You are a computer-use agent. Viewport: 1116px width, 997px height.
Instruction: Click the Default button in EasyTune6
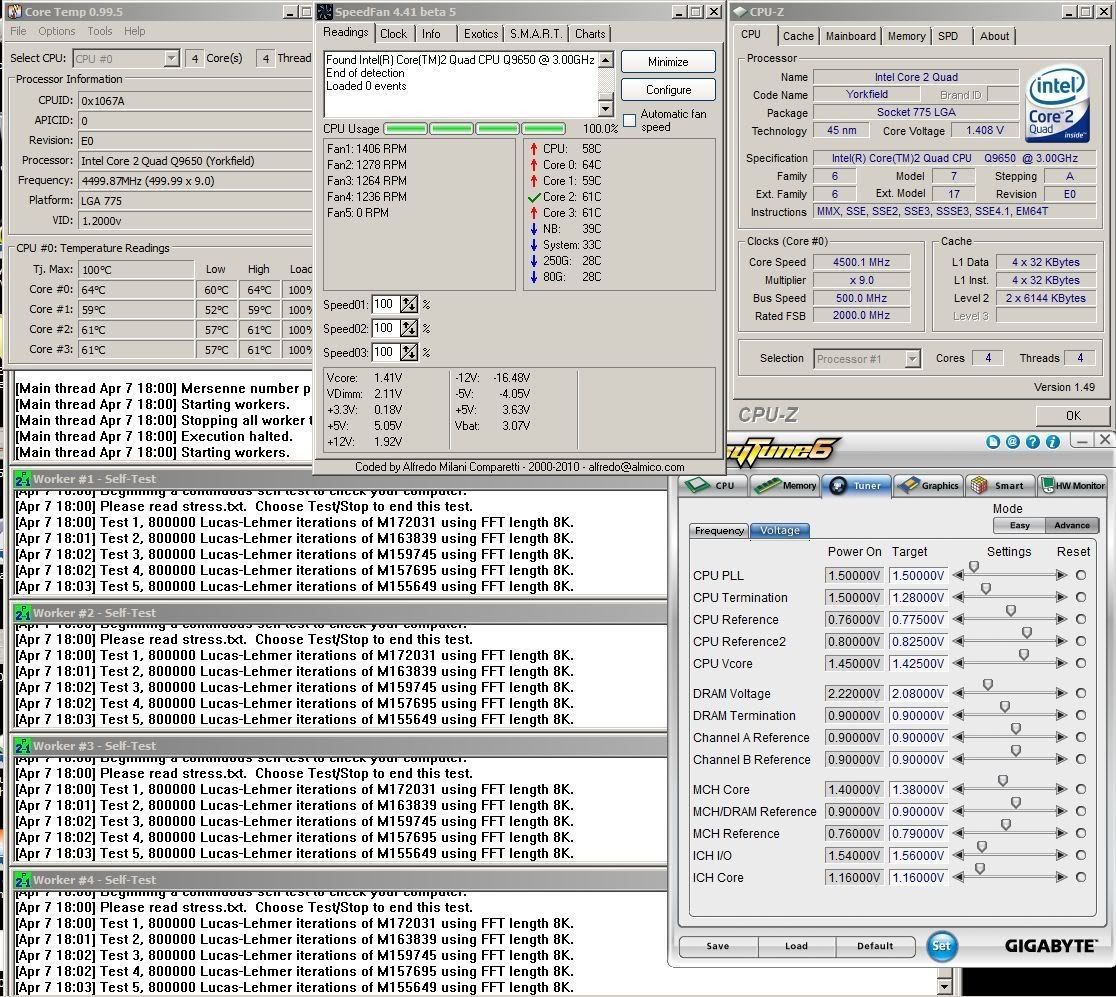click(875, 946)
